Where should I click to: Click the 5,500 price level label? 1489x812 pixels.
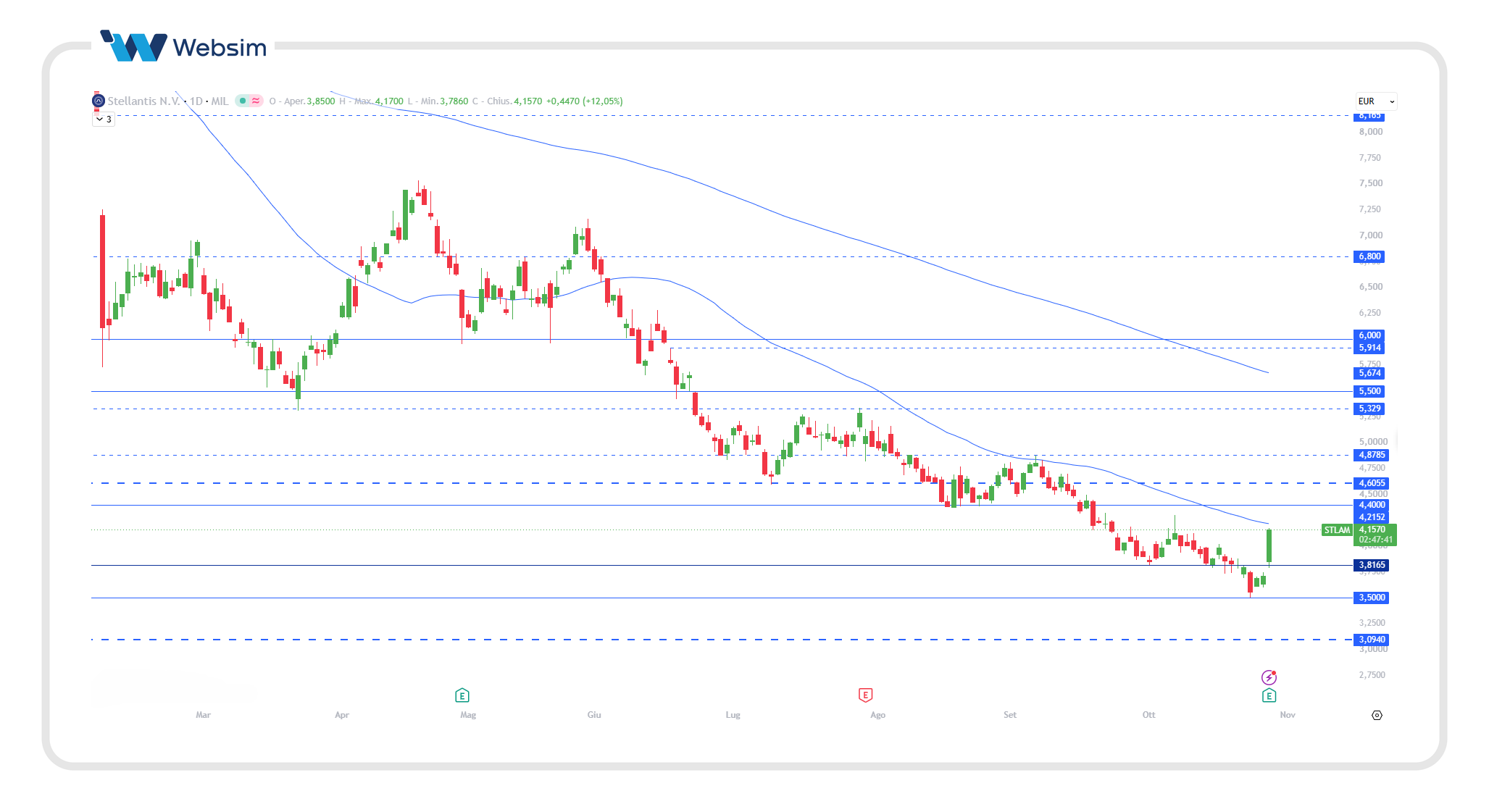point(1369,391)
